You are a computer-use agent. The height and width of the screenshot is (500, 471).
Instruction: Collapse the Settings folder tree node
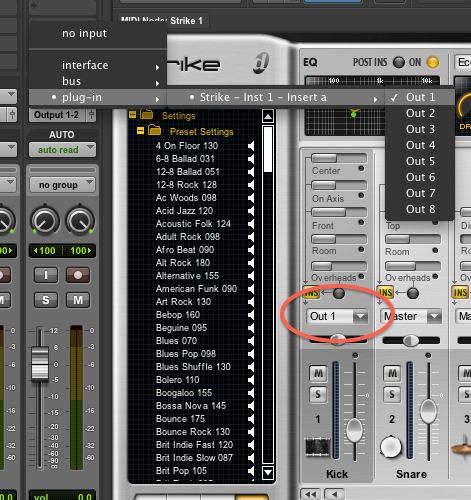(x=132, y=115)
